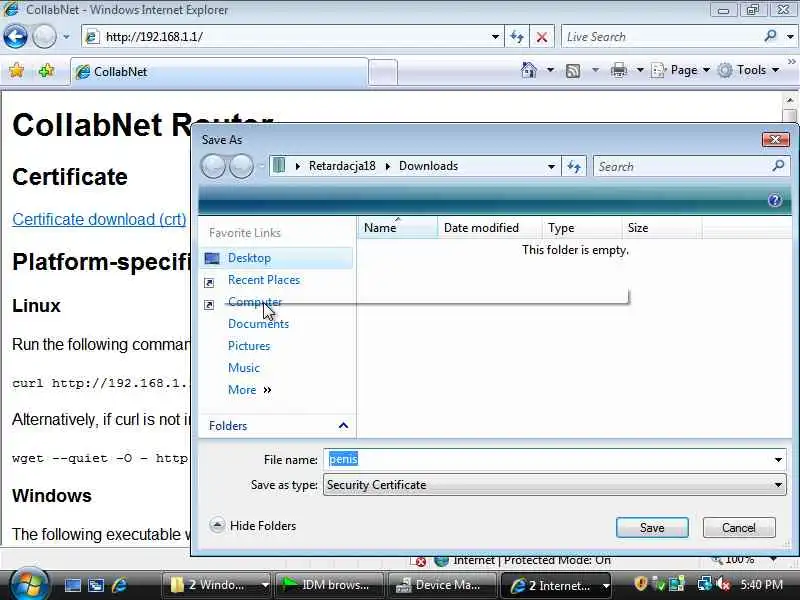Close the Save As dialog
Image resolution: width=800 pixels, height=600 pixels.
[x=775, y=139]
